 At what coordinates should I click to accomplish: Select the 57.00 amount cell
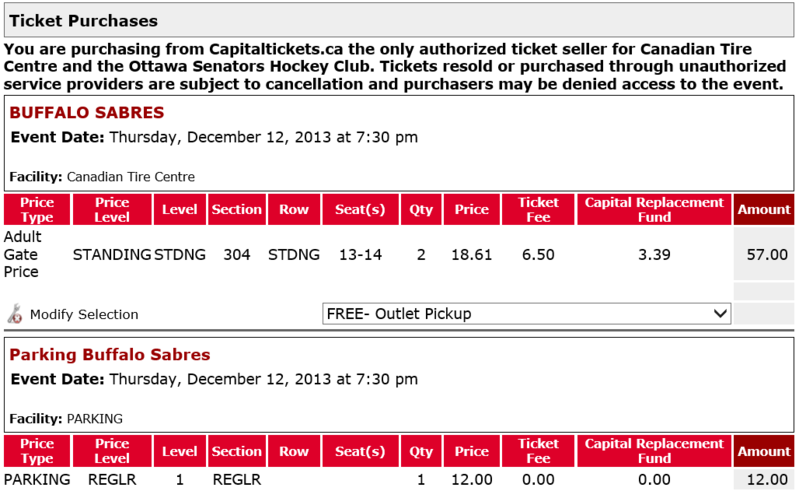coord(767,254)
